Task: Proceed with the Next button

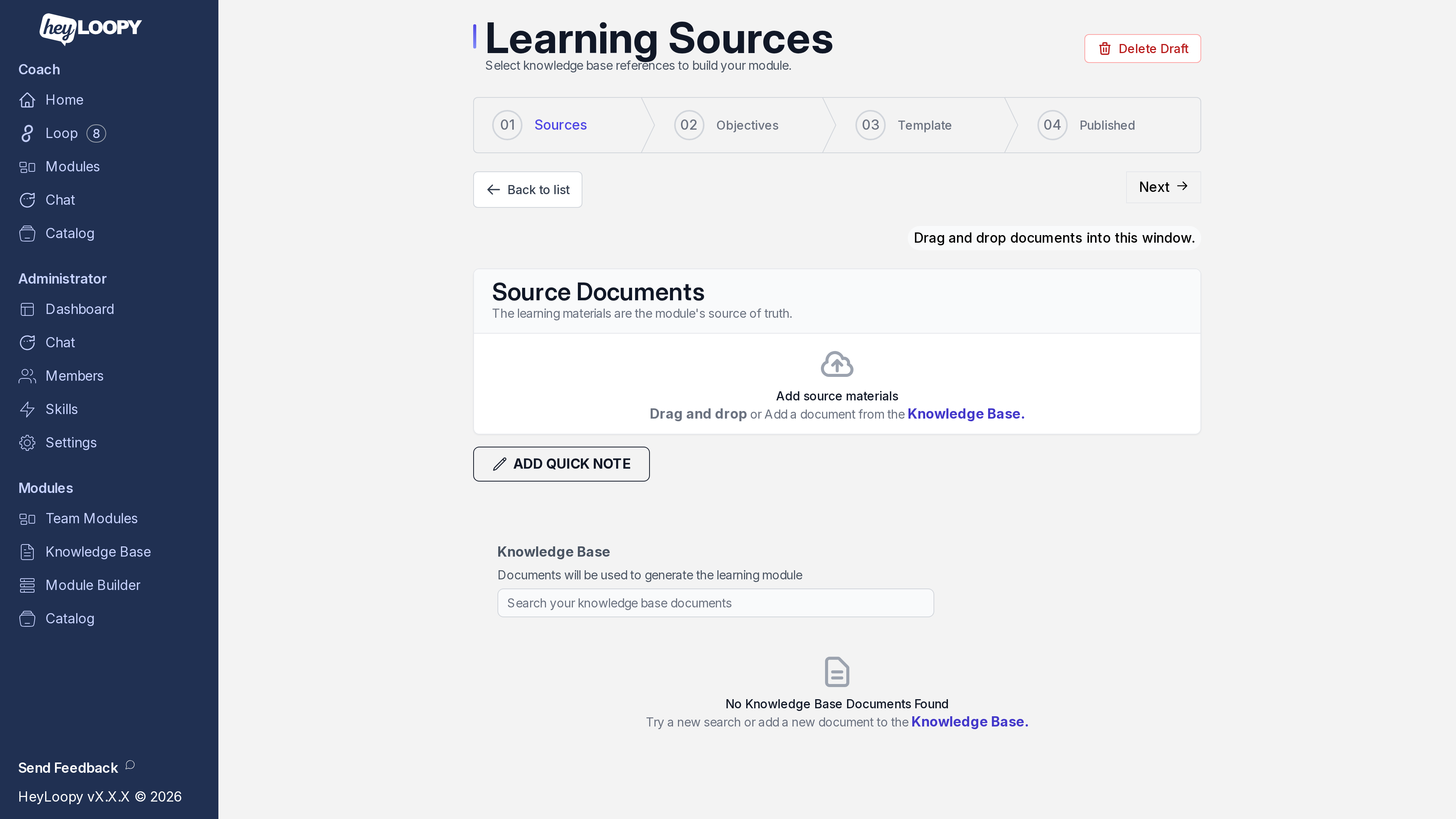Action: coord(1163,187)
